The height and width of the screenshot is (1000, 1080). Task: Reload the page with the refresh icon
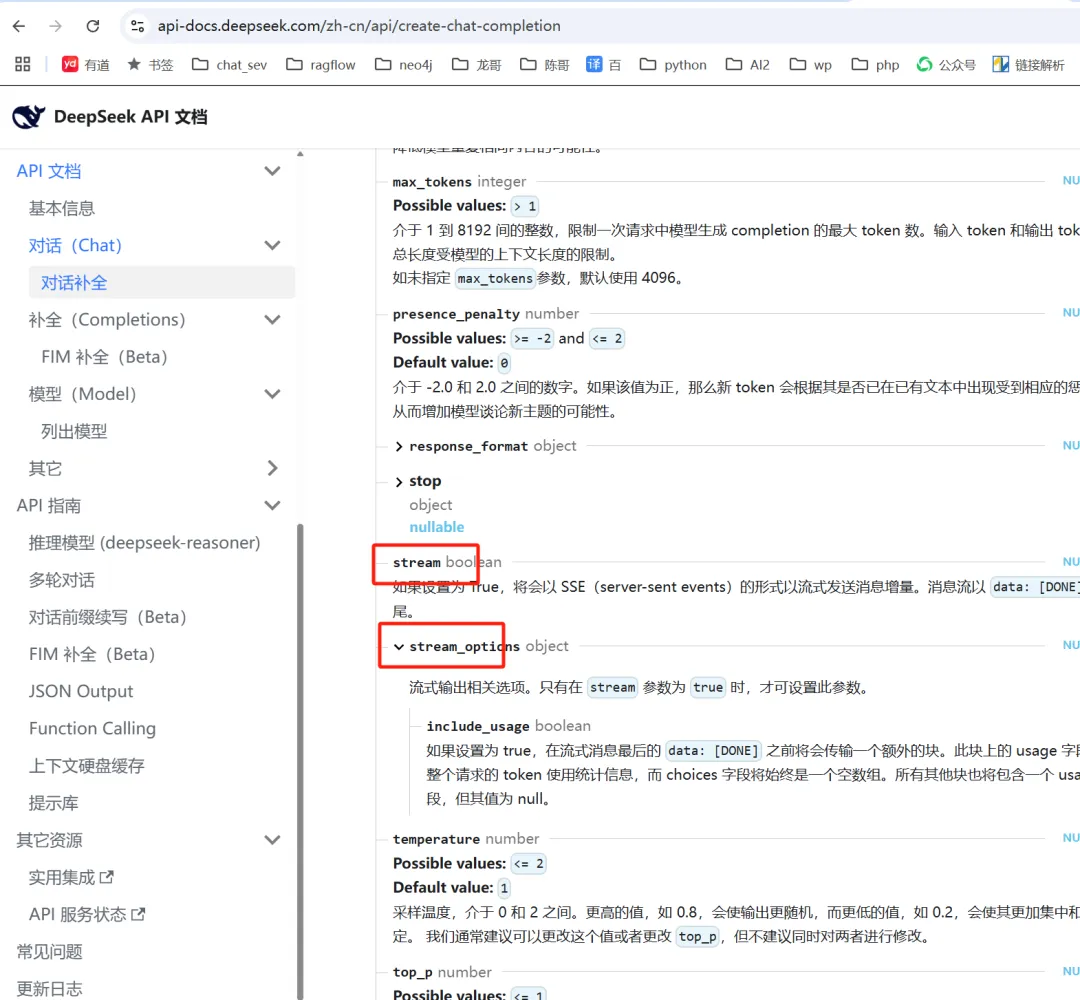(93, 26)
